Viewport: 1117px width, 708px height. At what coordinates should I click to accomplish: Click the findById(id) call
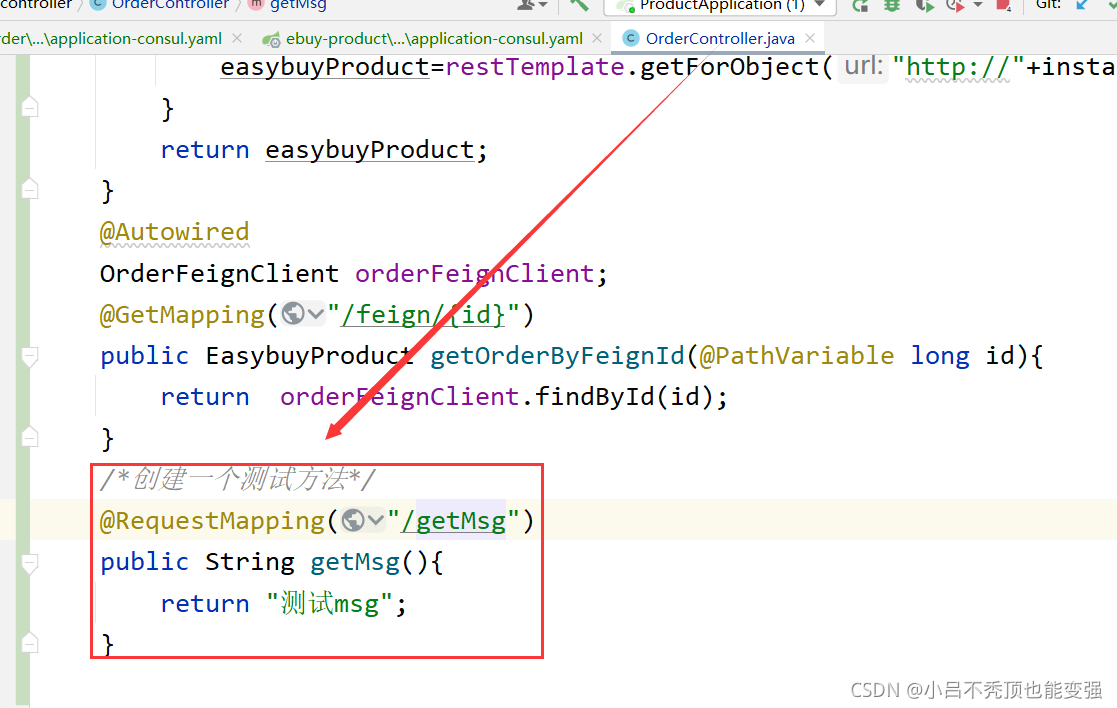point(623,397)
